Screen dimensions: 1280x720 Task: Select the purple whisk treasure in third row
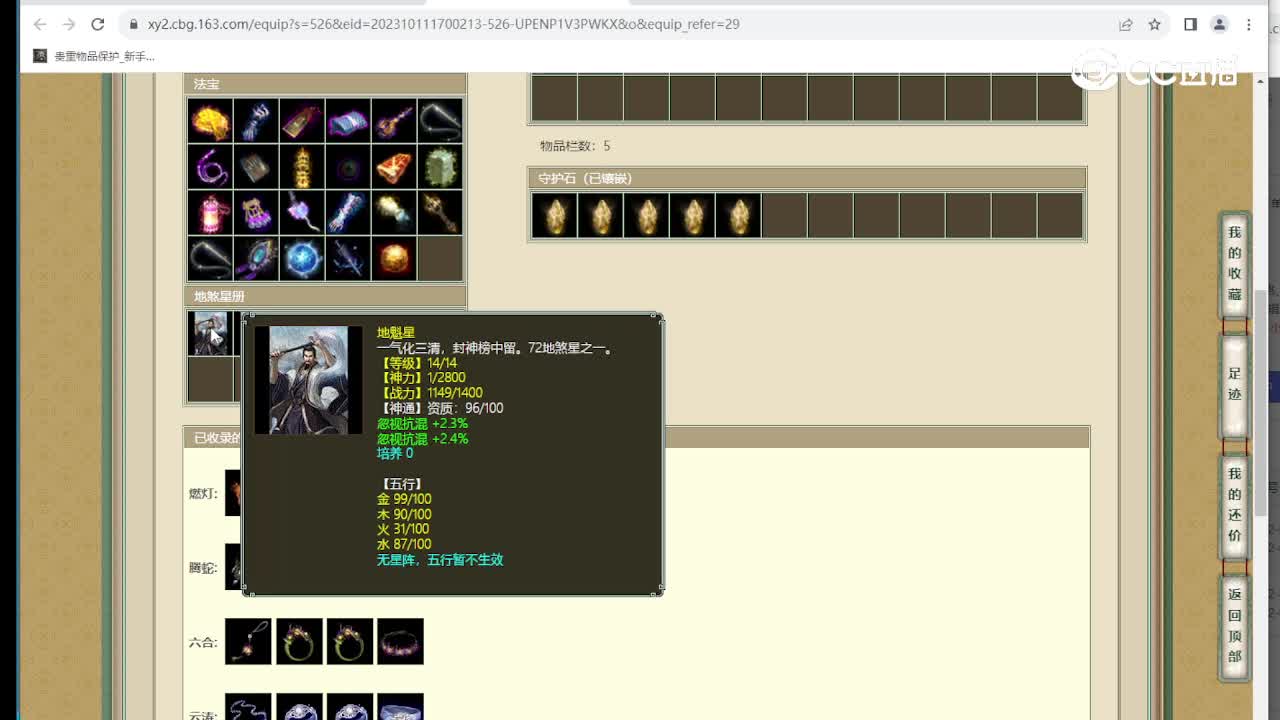point(302,212)
